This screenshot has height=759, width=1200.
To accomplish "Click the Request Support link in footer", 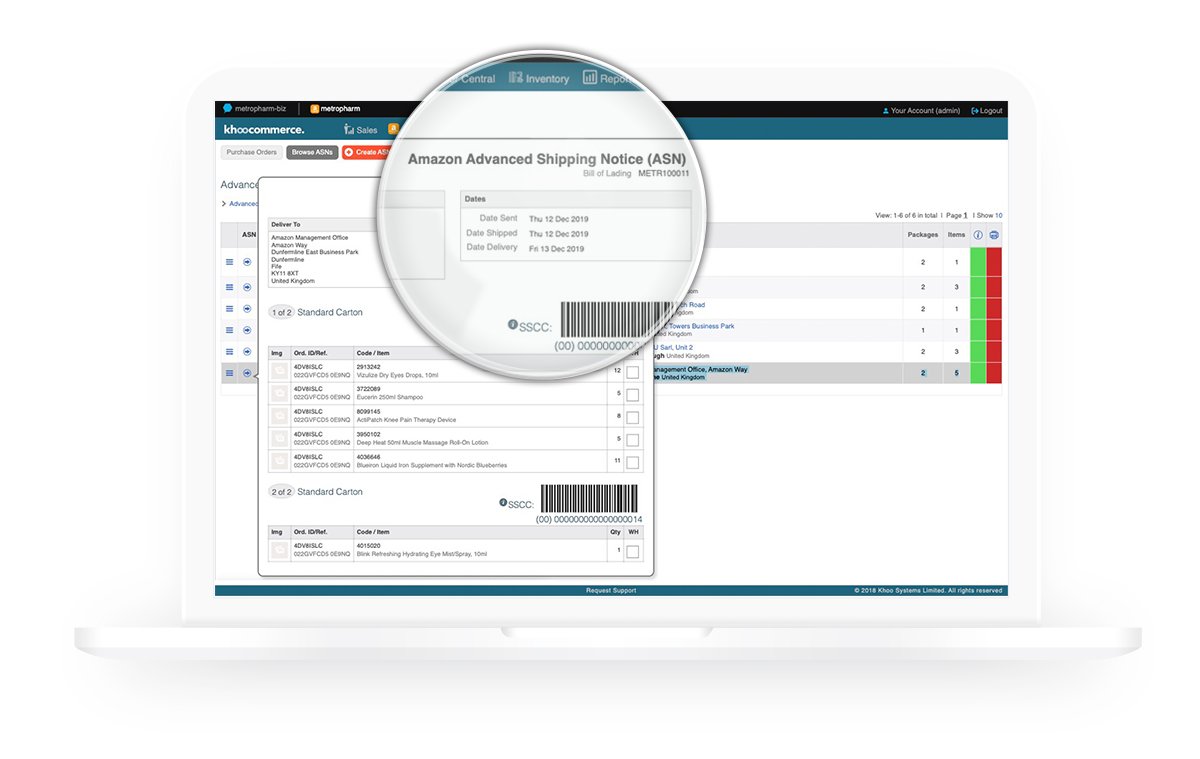I will 611,591.
